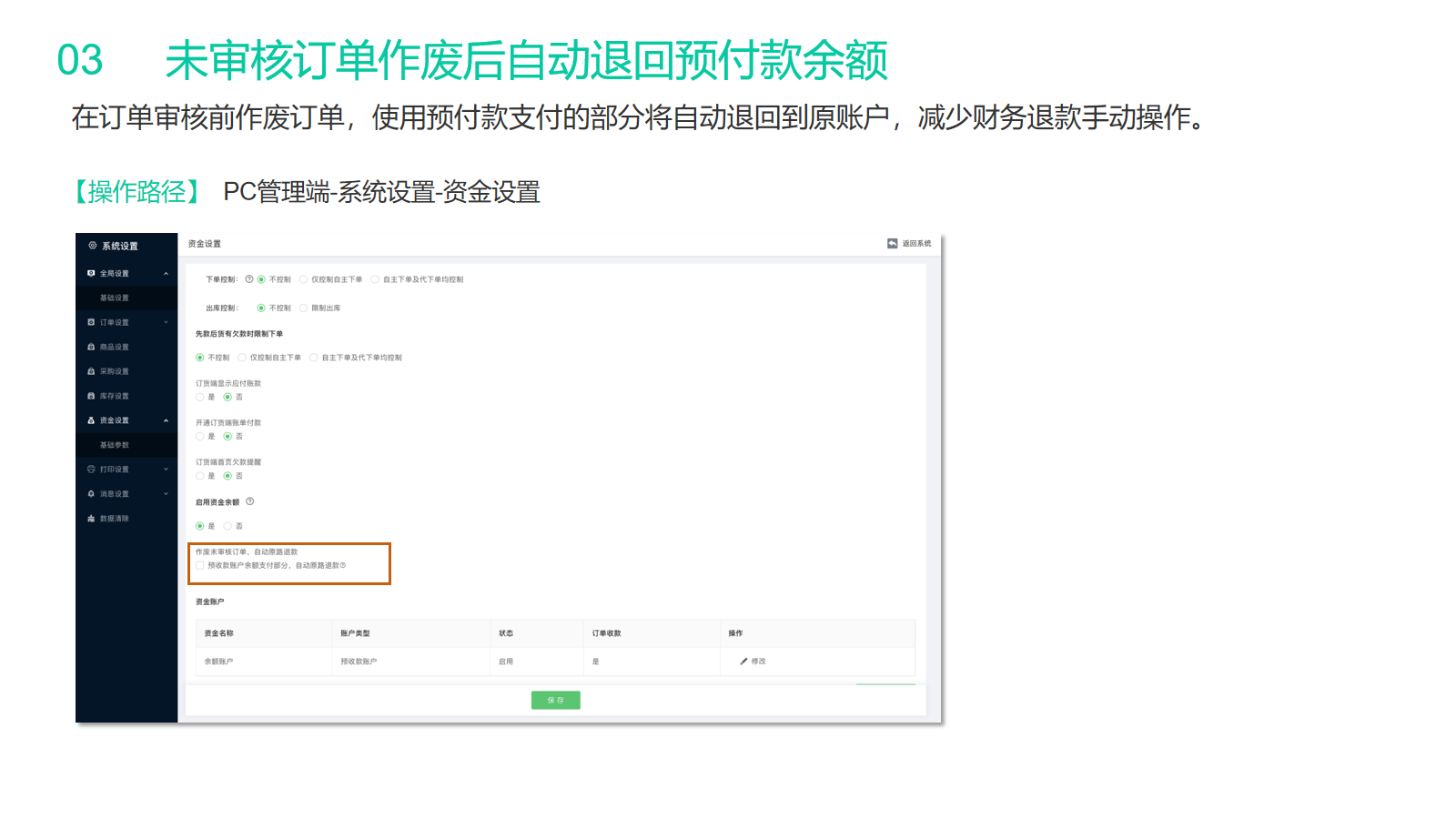1456x819 pixels.
Task: Select 否 for 启用资金余额
Action: coord(227,526)
